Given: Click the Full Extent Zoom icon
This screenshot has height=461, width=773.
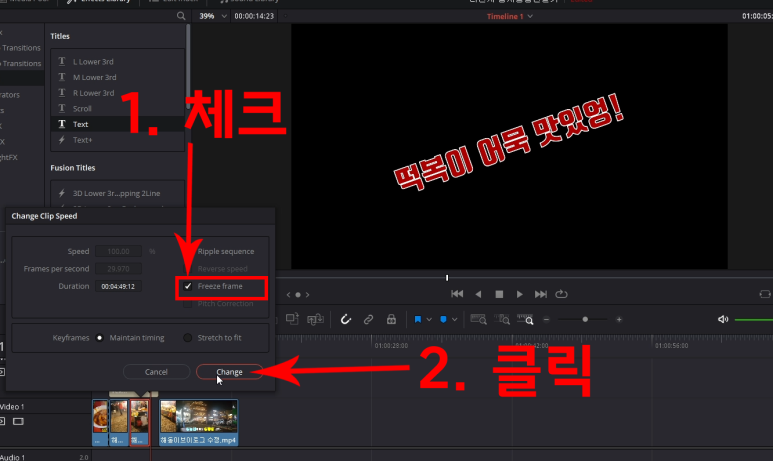Looking at the screenshot, I should pyautogui.click(x=478, y=319).
